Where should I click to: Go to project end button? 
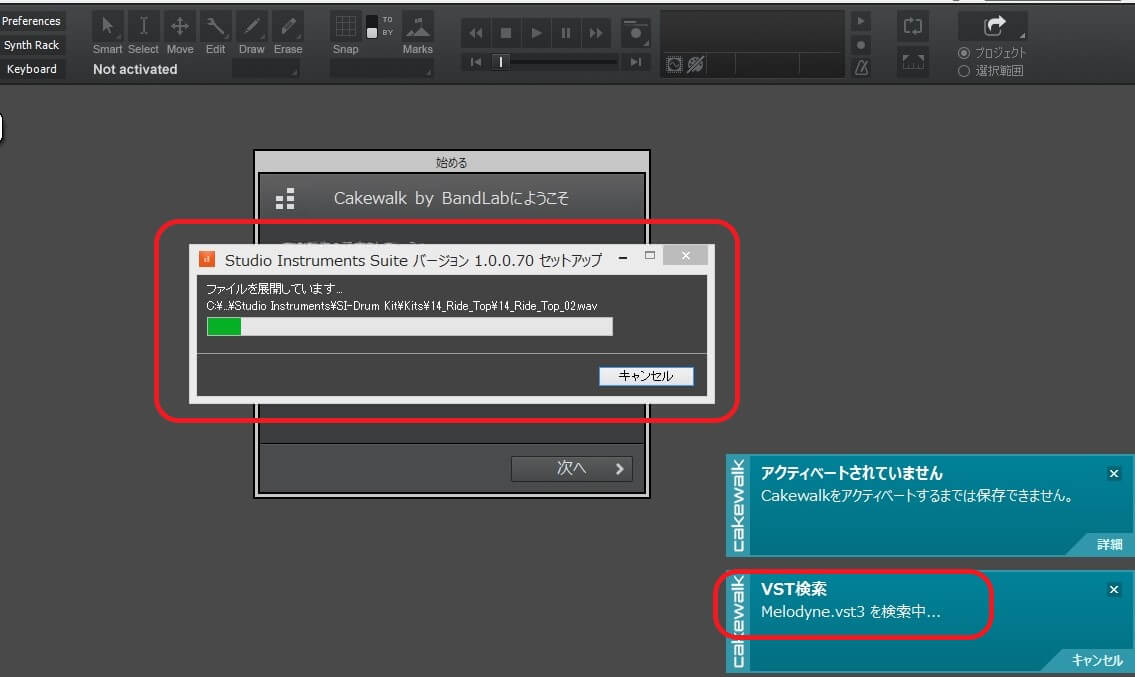pyautogui.click(x=636, y=62)
